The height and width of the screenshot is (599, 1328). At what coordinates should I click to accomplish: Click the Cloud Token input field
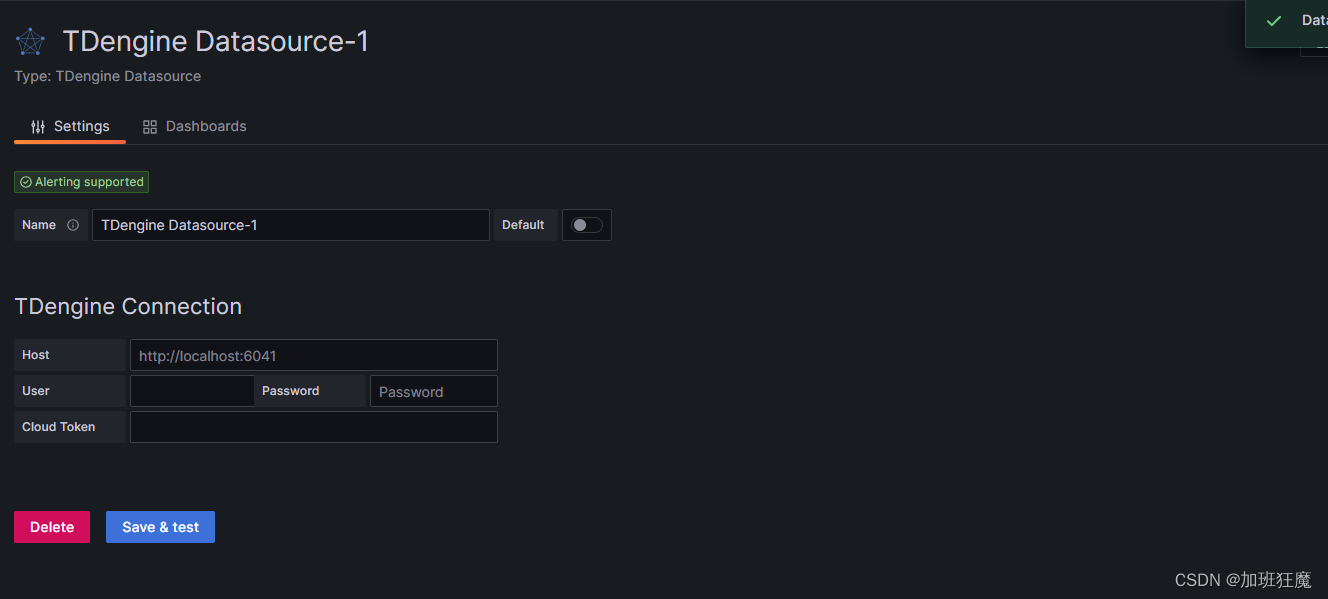314,427
